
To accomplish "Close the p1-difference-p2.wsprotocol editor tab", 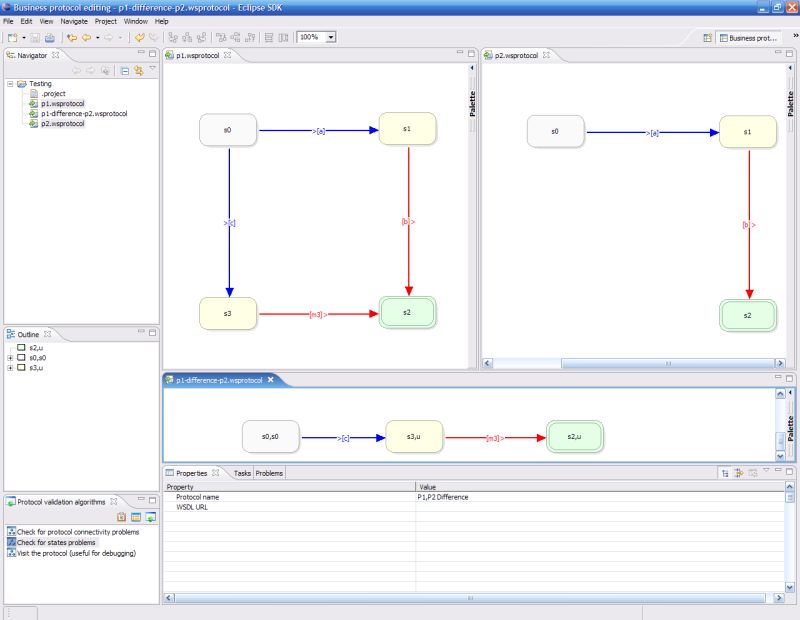I will point(270,380).
